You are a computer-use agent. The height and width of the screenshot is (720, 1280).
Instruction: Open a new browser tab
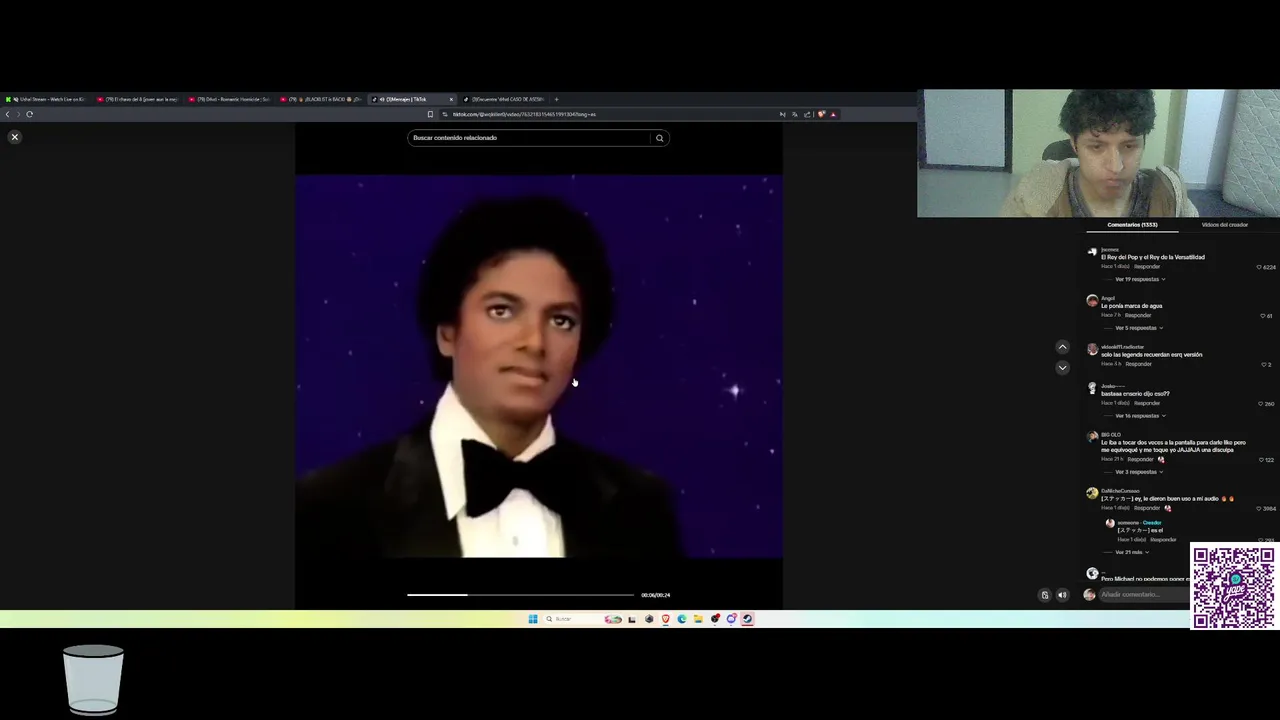(556, 99)
